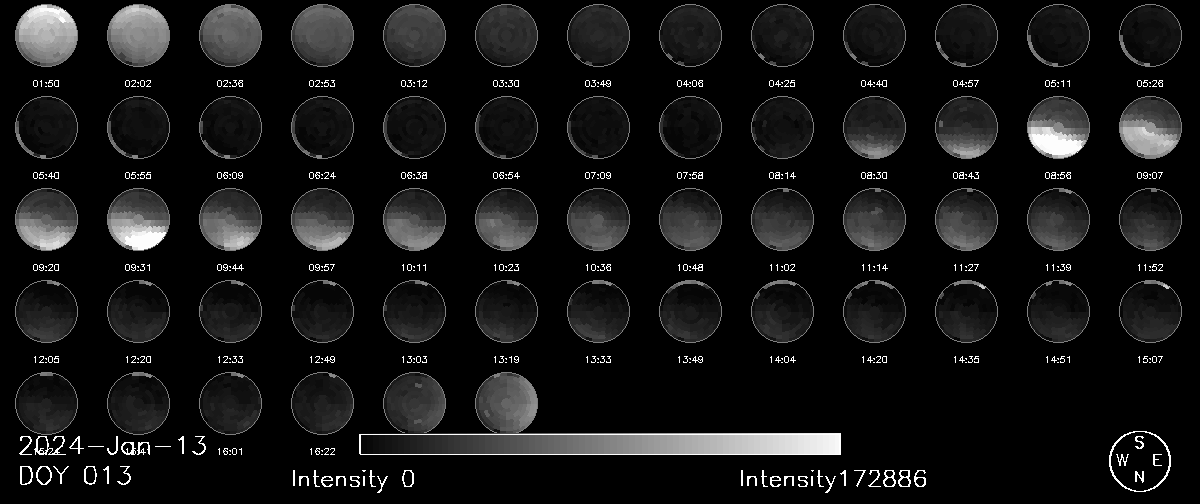Click the N/S/E/W compass orientation icon
Viewport: 1200px width, 504px height.
1139,461
